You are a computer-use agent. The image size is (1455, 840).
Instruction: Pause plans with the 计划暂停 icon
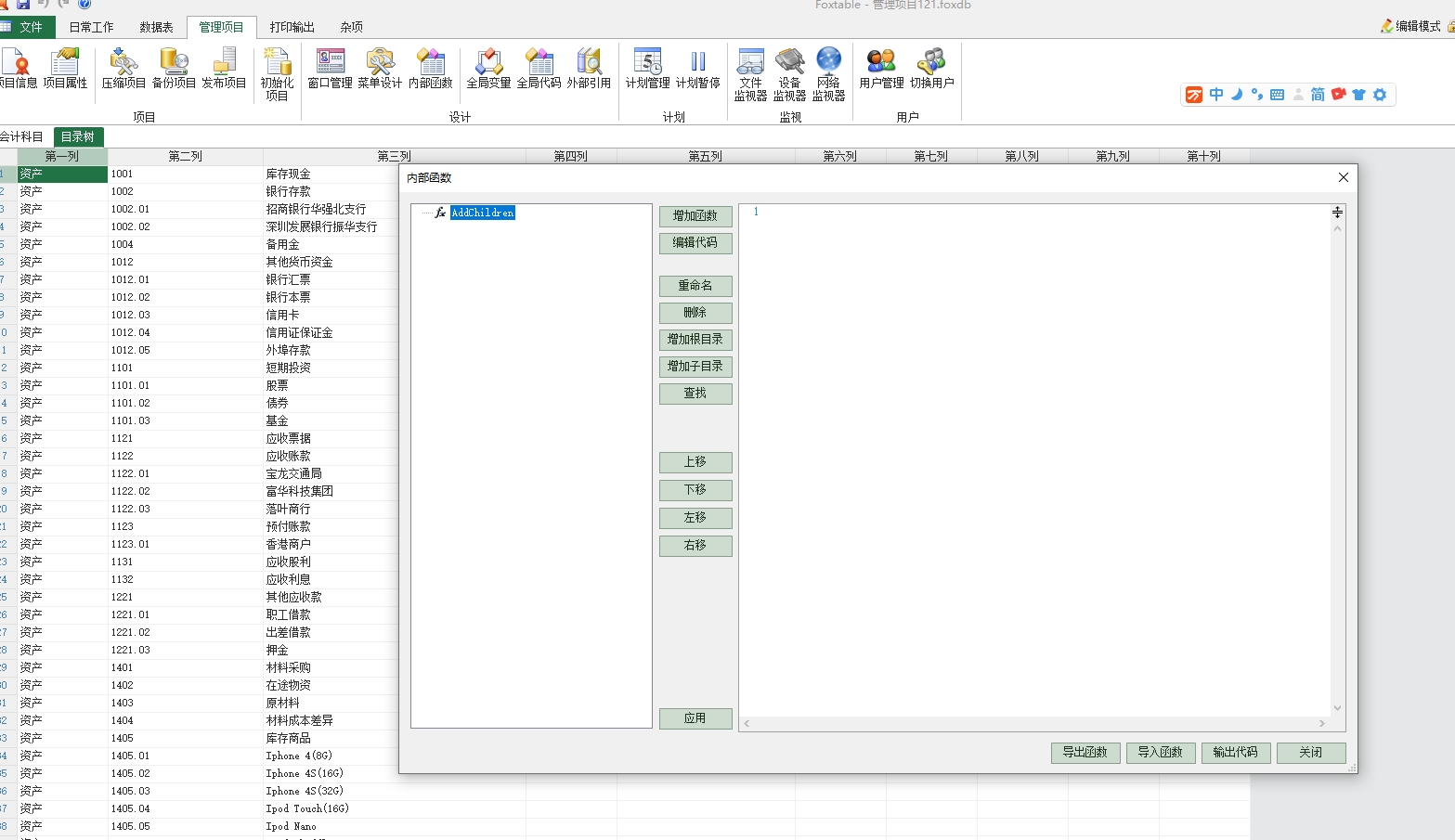697,69
